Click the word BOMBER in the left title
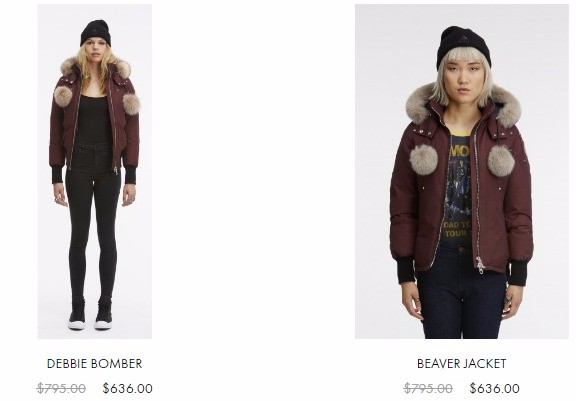Image resolution: width=576 pixels, height=401 pixels. (x=116, y=364)
